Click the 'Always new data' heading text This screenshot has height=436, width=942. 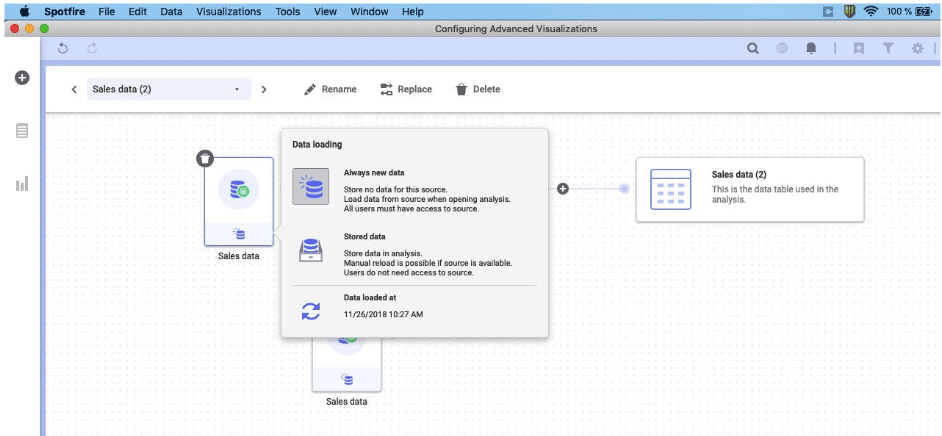(374, 172)
